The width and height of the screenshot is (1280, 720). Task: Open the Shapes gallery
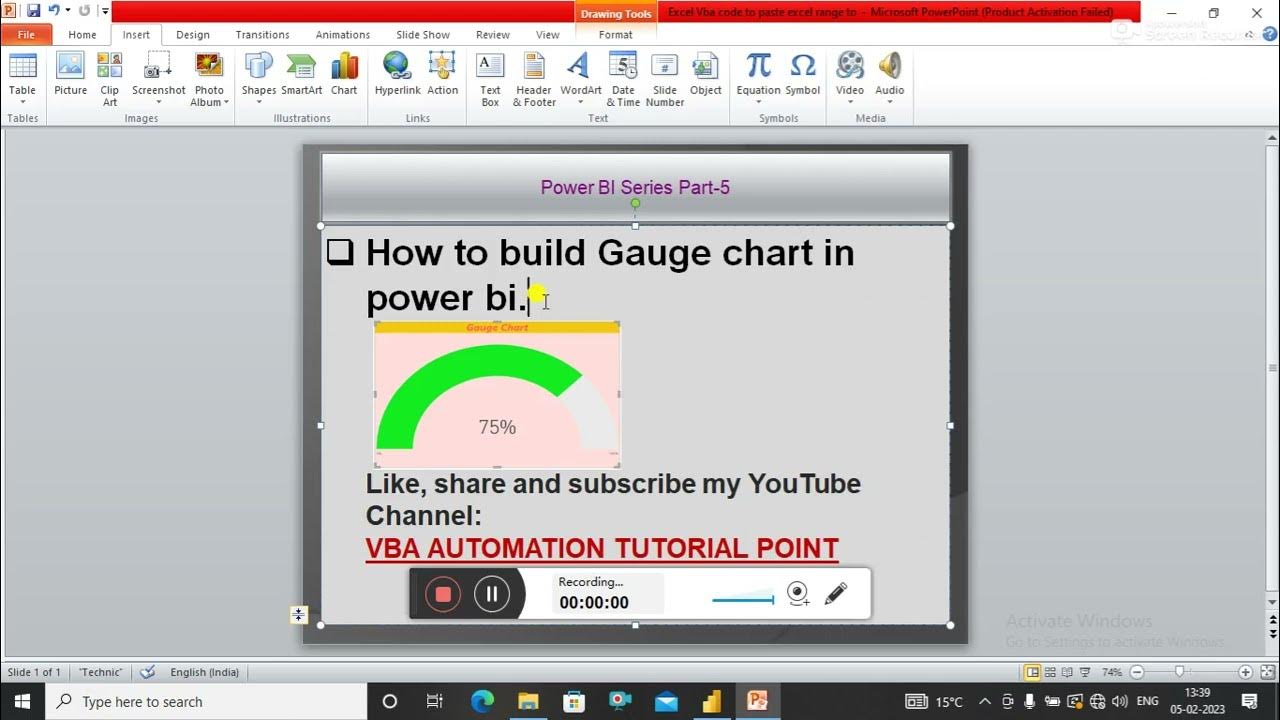tap(258, 79)
